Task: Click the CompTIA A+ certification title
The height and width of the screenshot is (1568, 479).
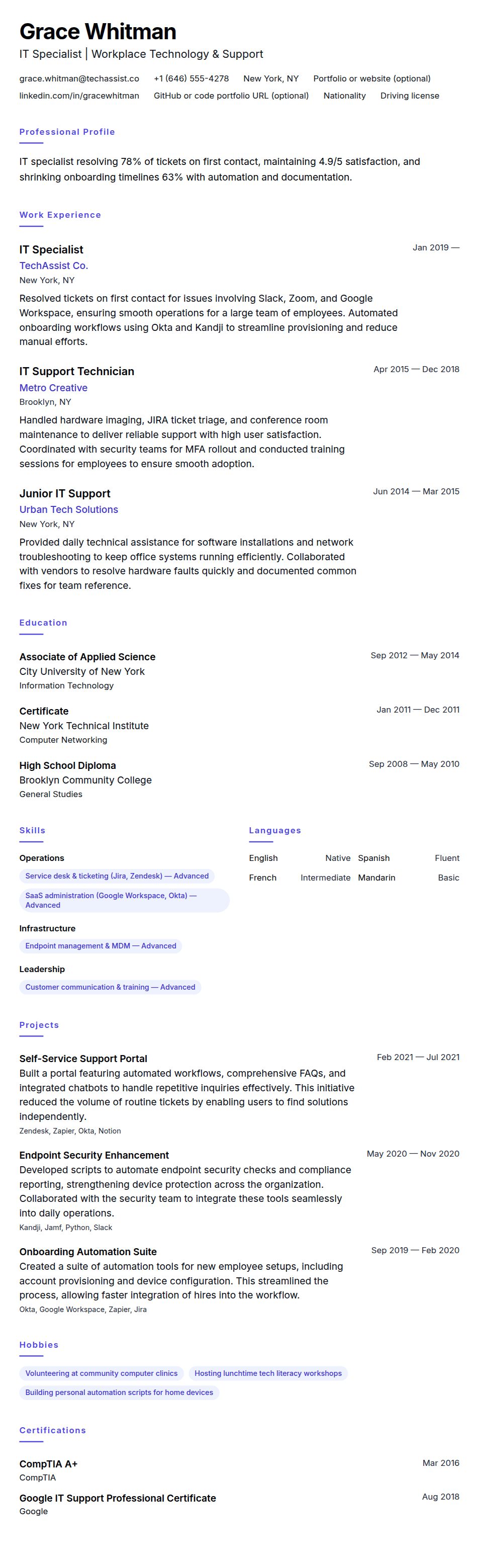Action: click(x=49, y=1464)
